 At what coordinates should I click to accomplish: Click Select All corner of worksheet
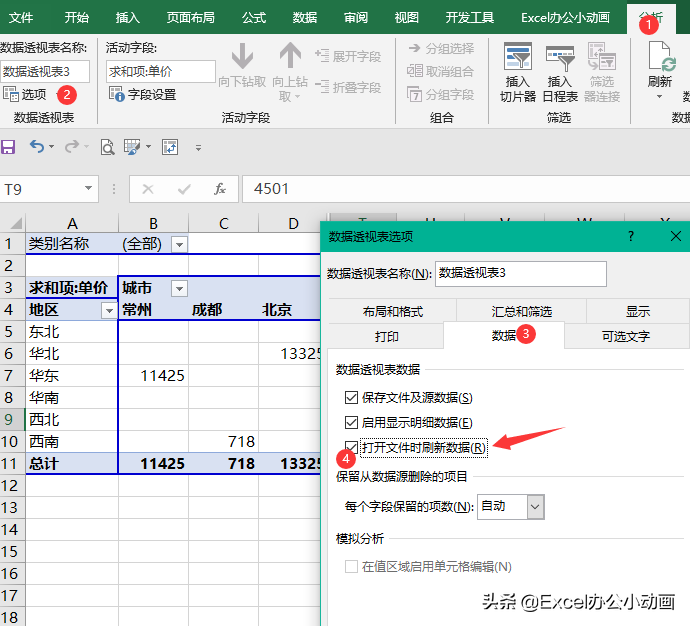click(x=13, y=223)
